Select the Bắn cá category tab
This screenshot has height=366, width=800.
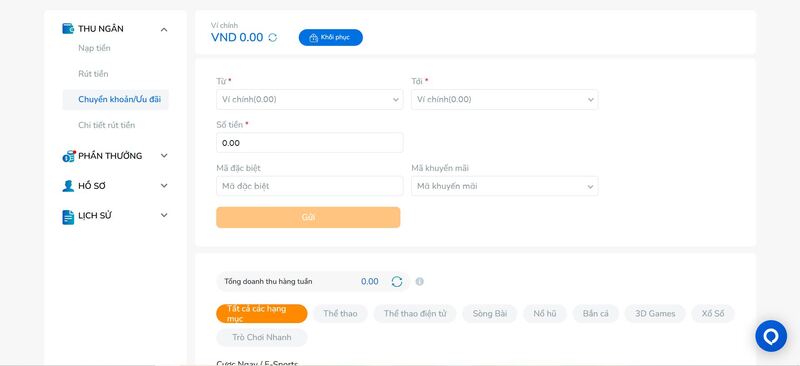point(595,314)
